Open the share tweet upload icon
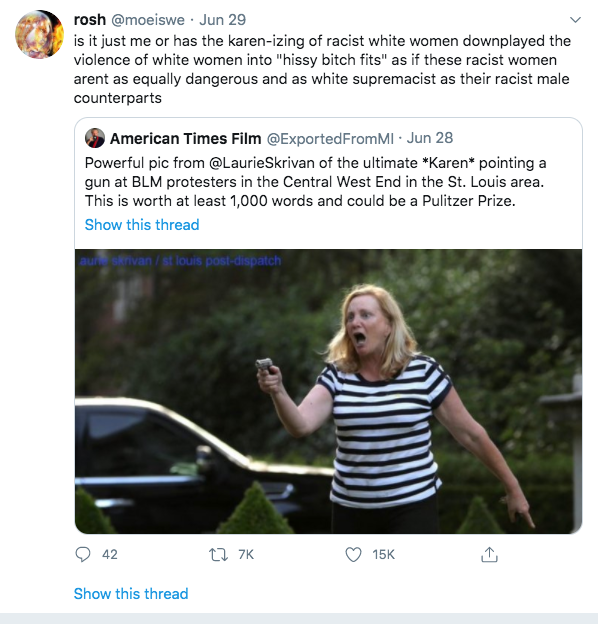This screenshot has width=598, height=635. coord(489,554)
